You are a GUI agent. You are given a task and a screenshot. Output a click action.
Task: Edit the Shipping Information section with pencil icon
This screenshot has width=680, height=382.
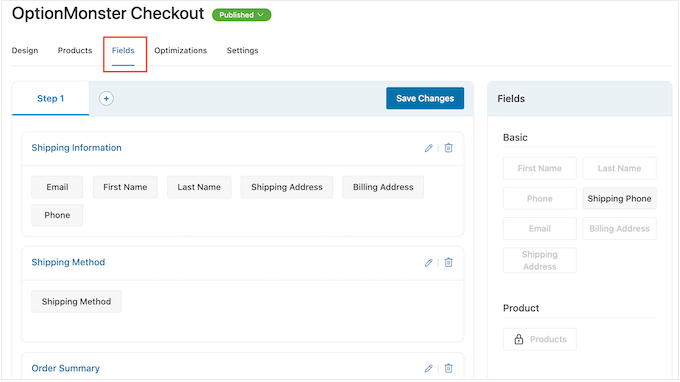(x=428, y=148)
